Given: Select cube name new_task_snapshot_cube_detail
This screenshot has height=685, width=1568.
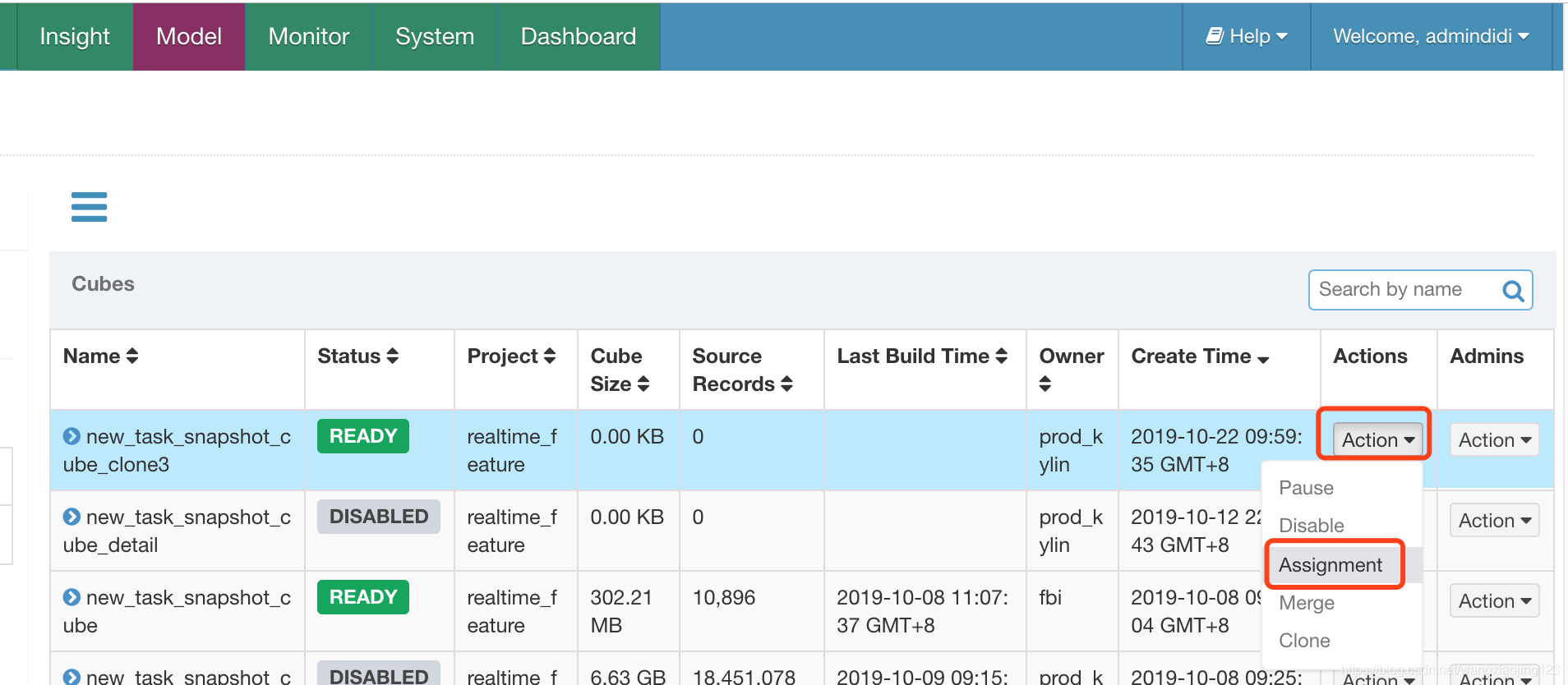Looking at the screenshot, I should point(178,531).
